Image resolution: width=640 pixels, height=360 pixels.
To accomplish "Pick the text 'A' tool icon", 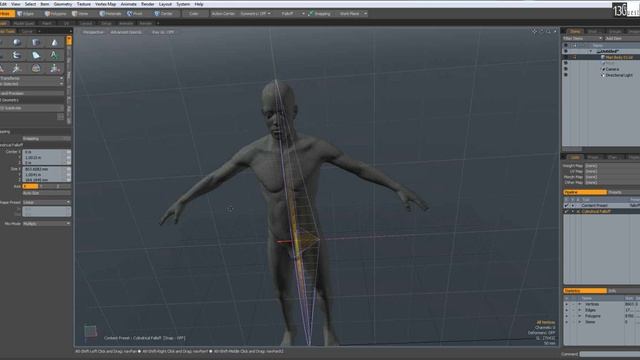I will pos(54,55).
